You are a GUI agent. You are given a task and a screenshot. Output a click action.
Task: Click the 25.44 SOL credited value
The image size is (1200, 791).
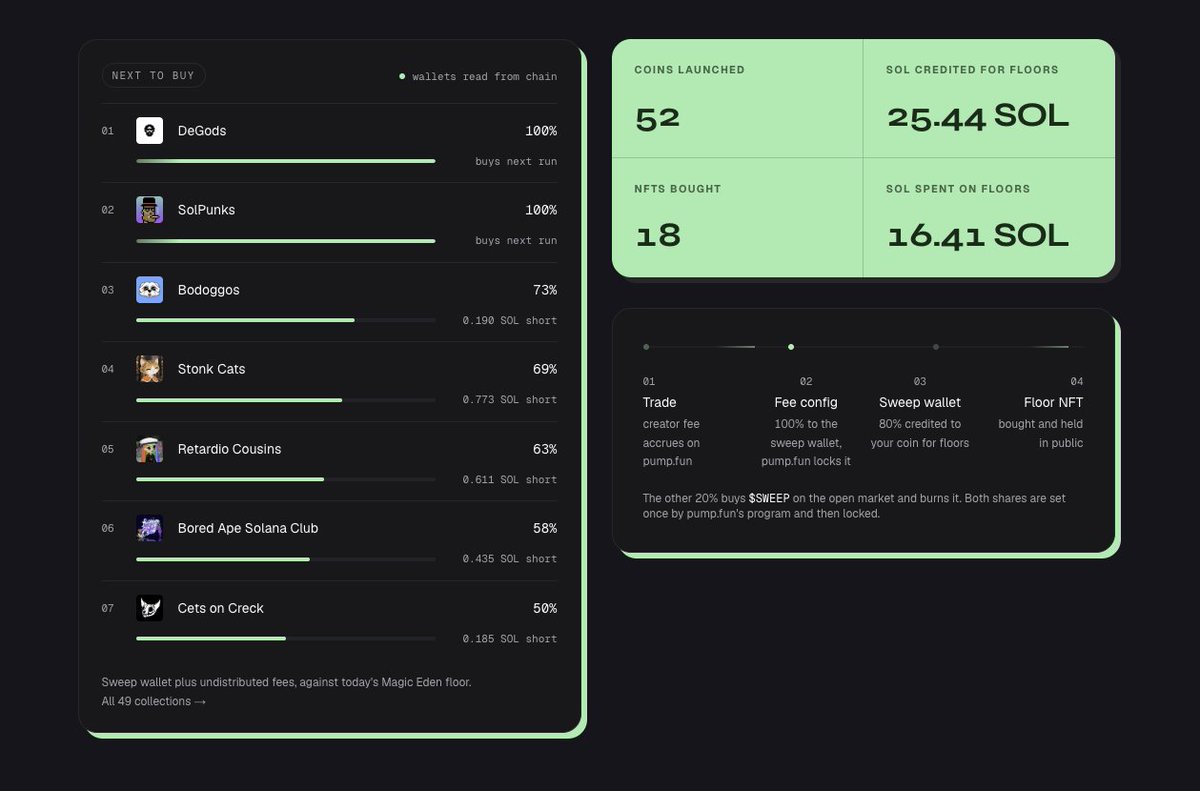(x=978, y=117)
